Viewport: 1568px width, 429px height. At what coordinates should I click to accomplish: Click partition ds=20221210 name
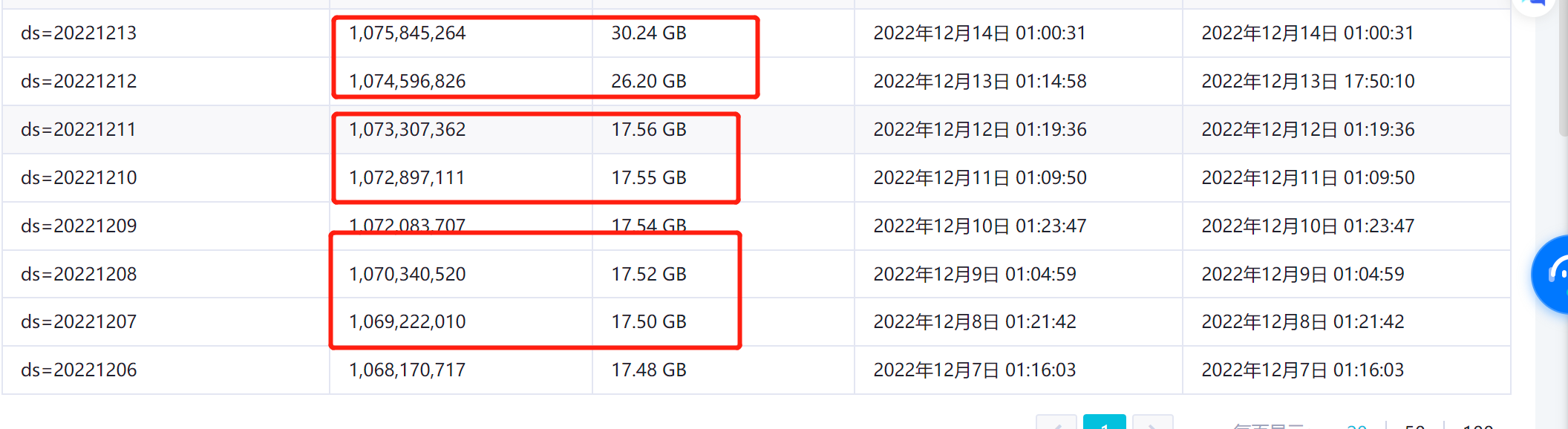(x=79, y=178)
